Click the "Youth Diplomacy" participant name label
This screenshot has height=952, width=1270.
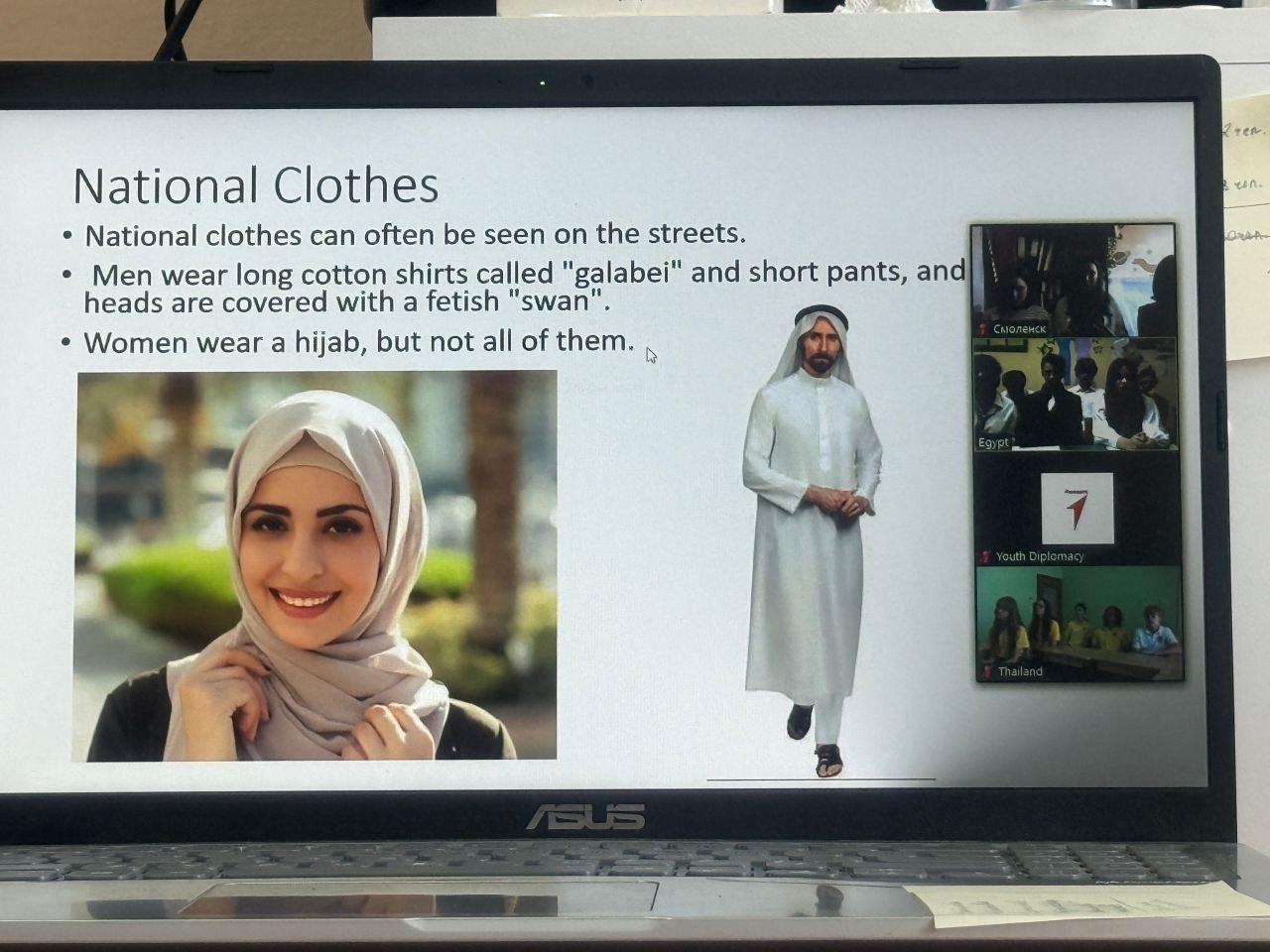[x=1040, y=556]
